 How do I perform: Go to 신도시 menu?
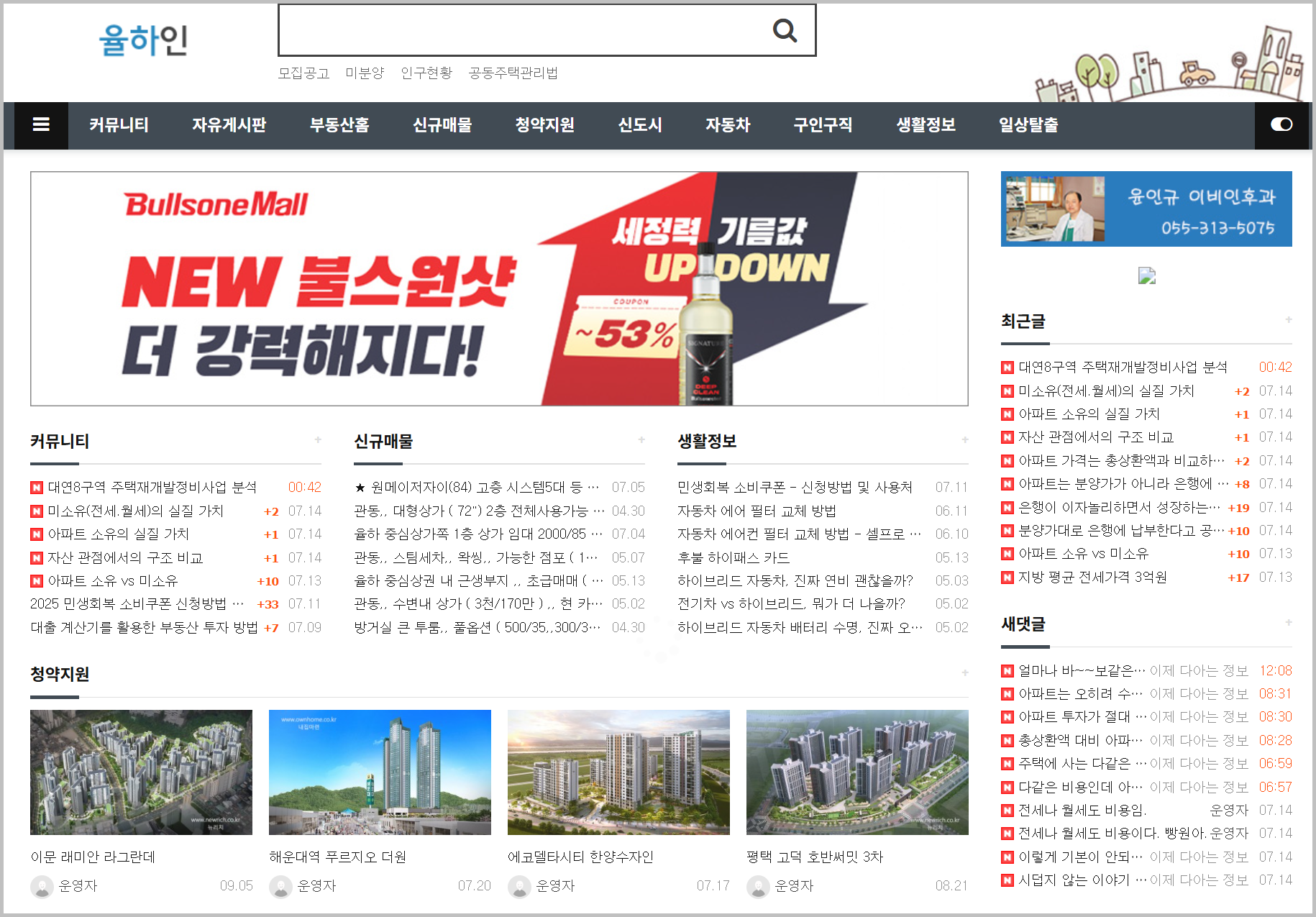(x=640, y=125)
